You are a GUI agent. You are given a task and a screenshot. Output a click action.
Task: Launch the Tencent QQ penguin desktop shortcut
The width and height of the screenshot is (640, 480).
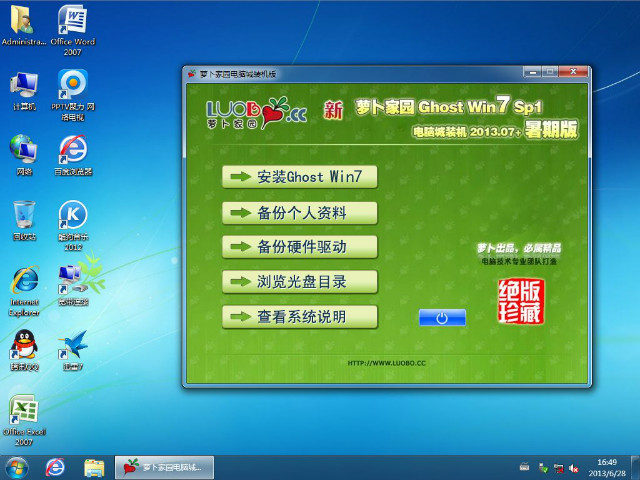24,350
